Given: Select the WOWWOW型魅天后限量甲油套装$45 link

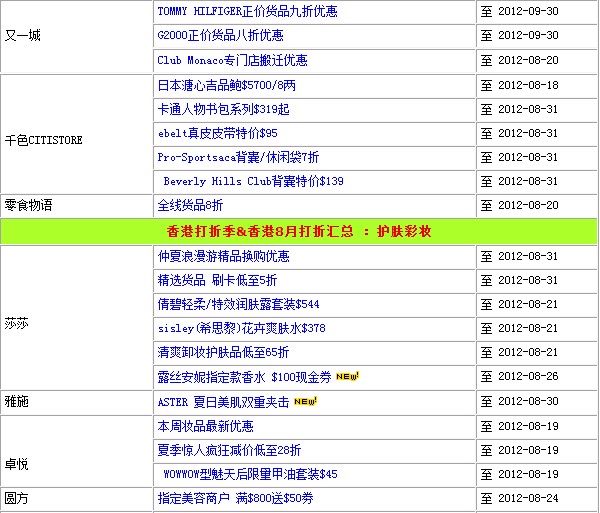Looking at the screenshot, I should 251,474.
